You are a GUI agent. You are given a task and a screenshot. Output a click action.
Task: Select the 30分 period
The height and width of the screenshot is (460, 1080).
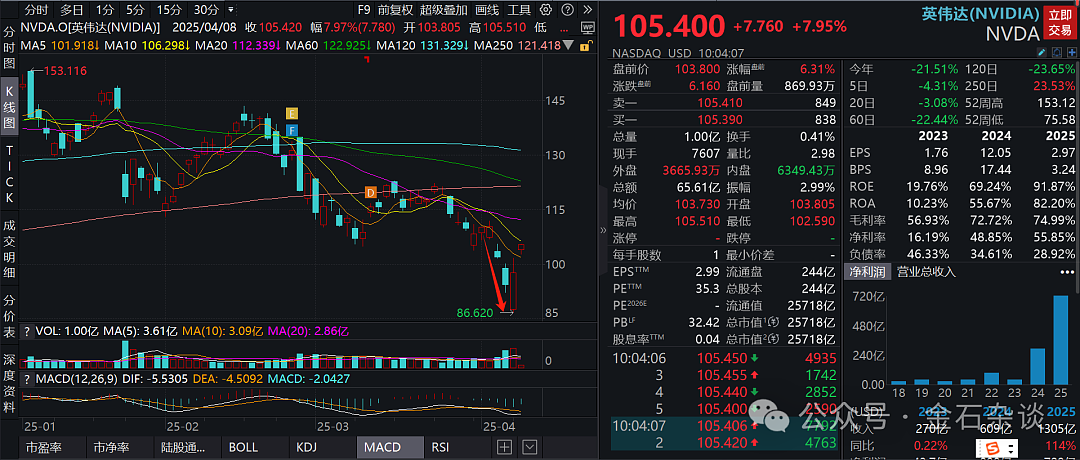(206, 10)
